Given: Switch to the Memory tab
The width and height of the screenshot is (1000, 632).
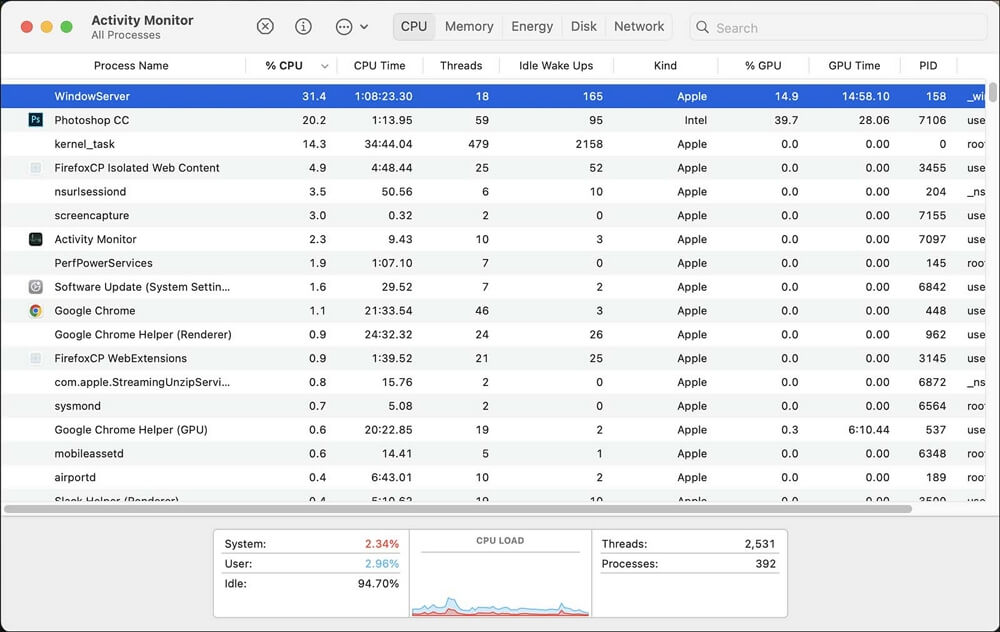Looking at the screenshot, I should point(469,27).
